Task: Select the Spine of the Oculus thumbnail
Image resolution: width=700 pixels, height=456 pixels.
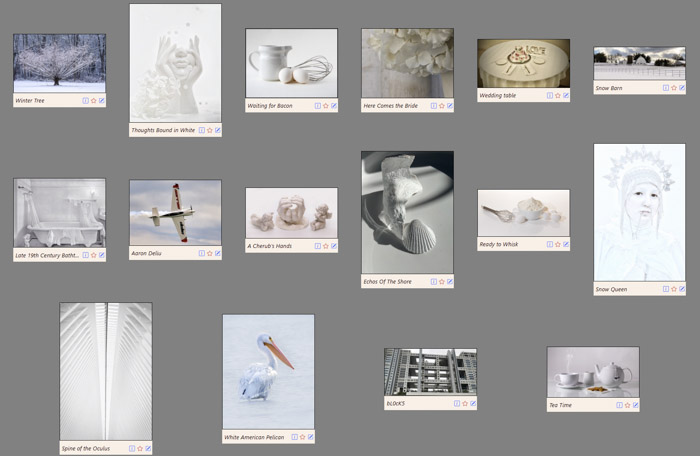Action: tap(106, 371)
